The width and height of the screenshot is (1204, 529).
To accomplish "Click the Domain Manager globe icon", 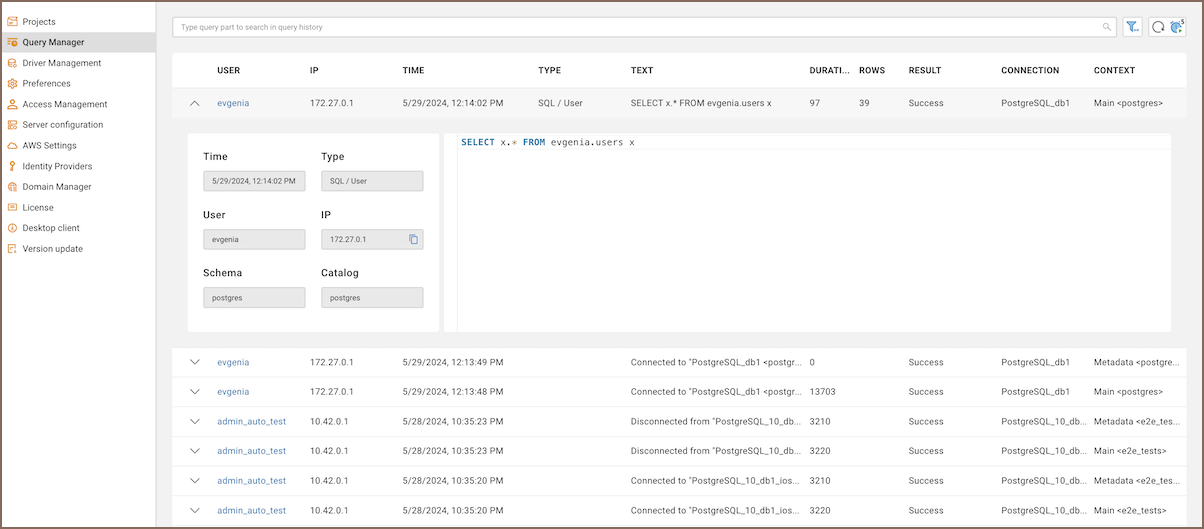I will click(13, 187).
